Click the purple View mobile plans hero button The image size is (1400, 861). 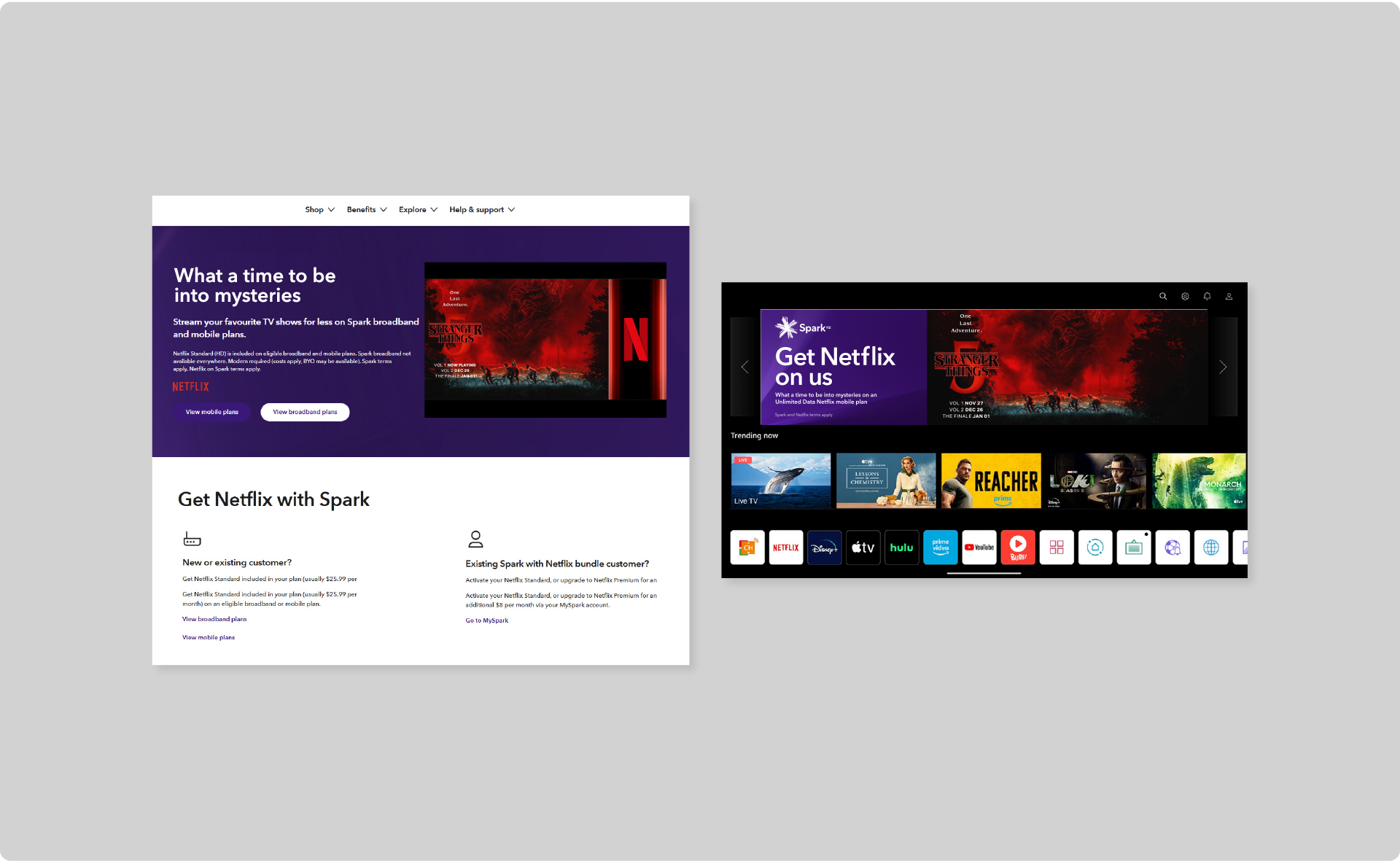tap(211, 412)
